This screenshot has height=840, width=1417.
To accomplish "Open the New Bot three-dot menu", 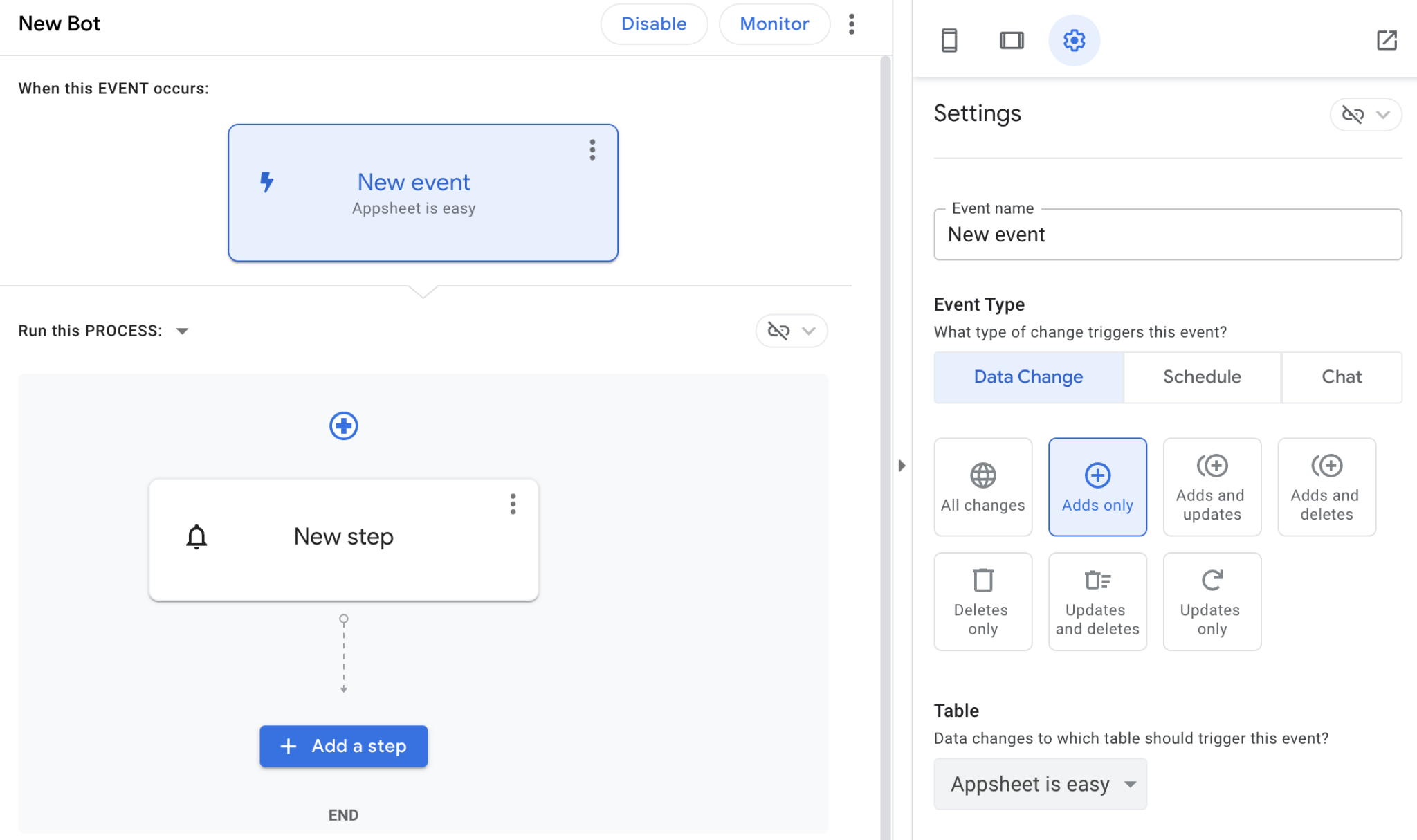I will 852,24.
